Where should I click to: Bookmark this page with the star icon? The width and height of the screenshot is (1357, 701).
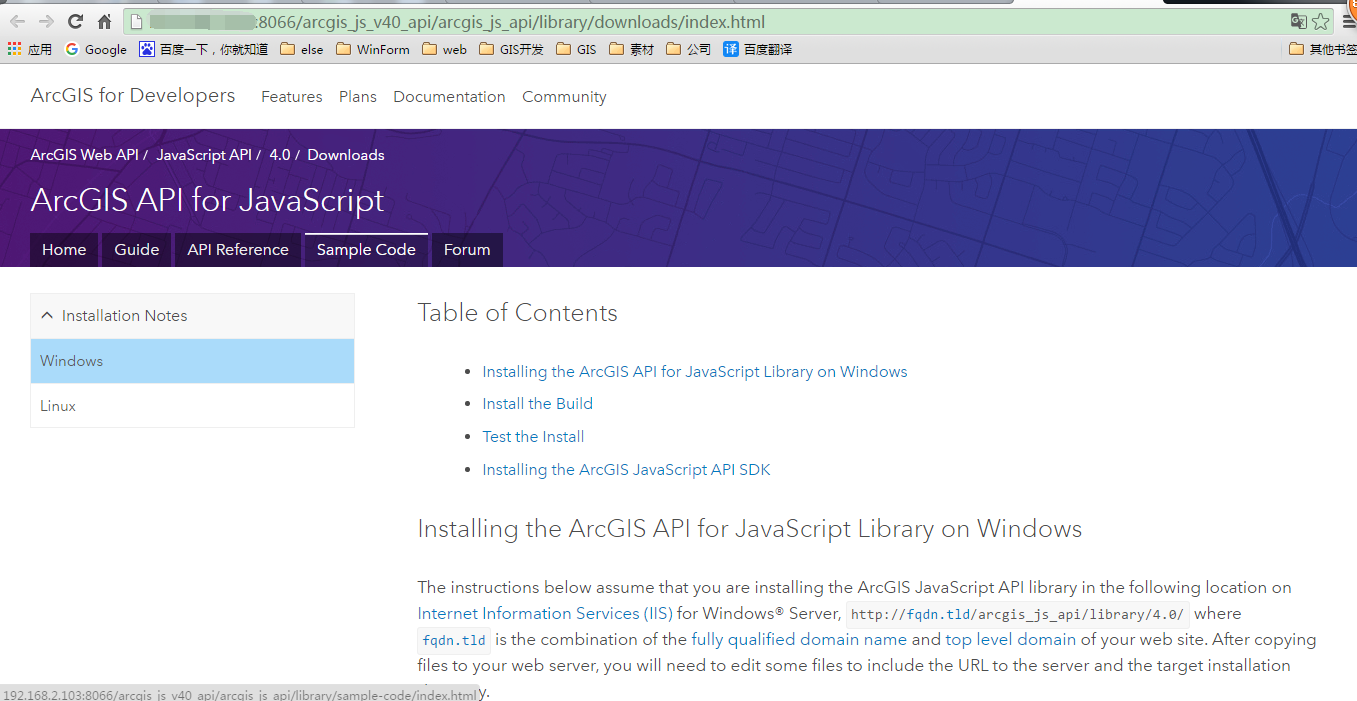(x=1320, y=21)
